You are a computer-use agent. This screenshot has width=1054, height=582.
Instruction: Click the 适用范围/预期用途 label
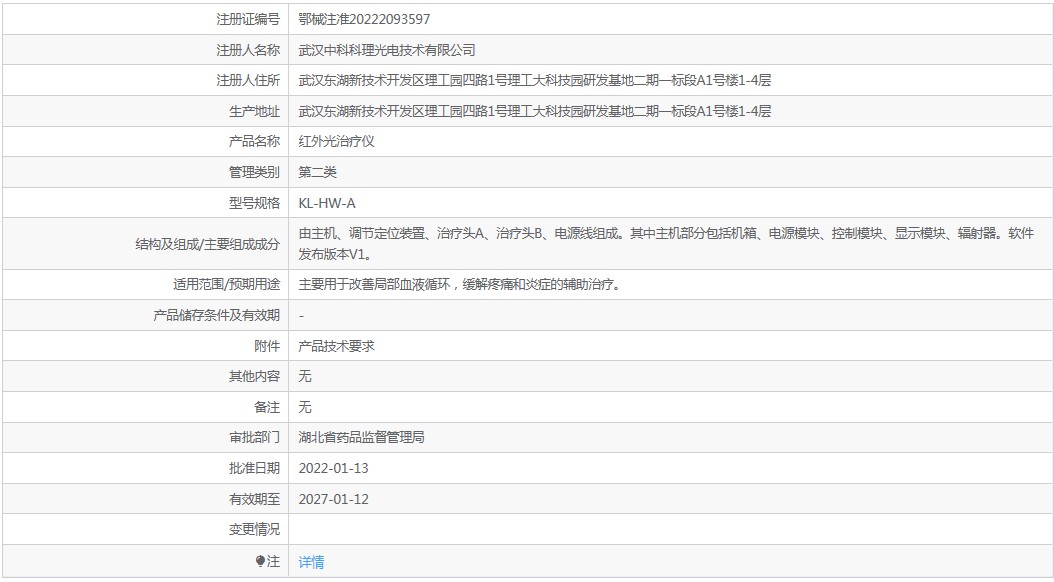click(x=226, y=284)
